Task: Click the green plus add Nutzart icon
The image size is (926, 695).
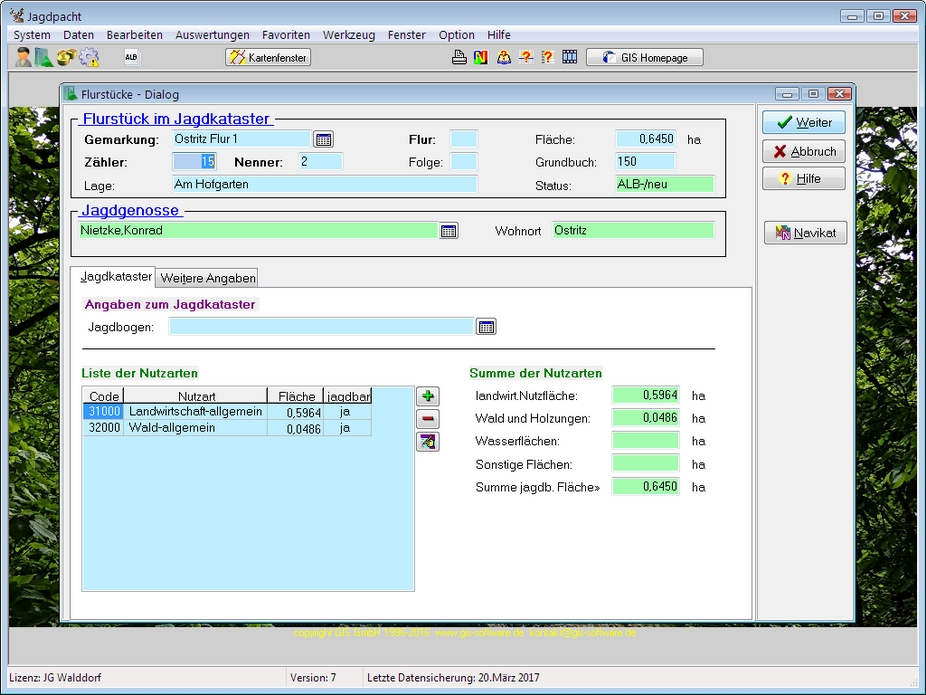Action: coord(428,397)
